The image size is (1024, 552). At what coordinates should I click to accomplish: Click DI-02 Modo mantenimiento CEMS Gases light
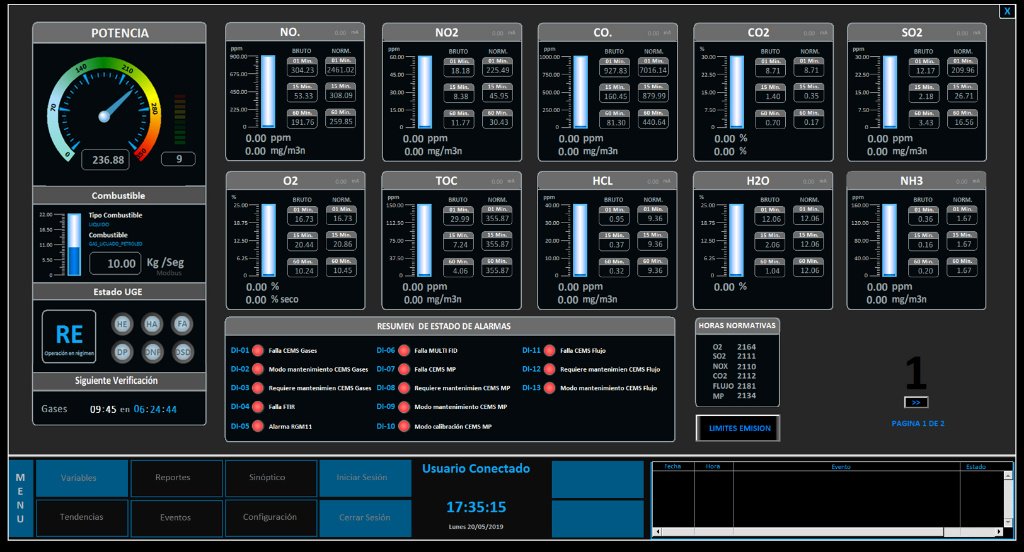[258, 369]
